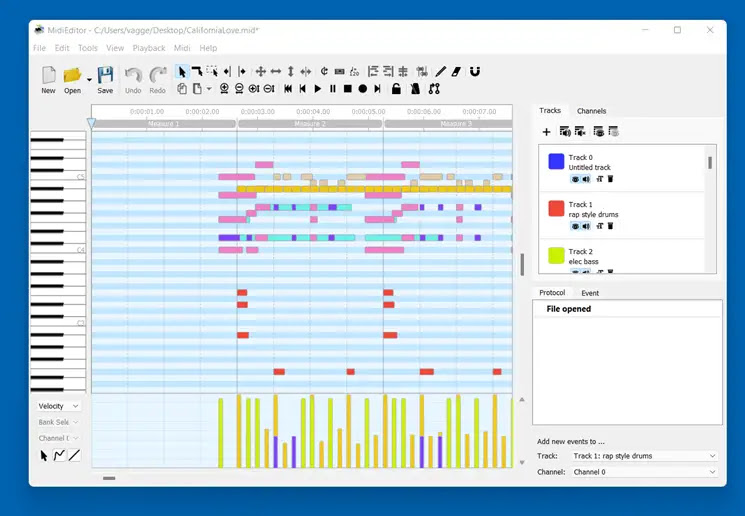Viewport: 745px width, 516px height.
Task: Skip forward one measure
Action: [x=377, y=88]
